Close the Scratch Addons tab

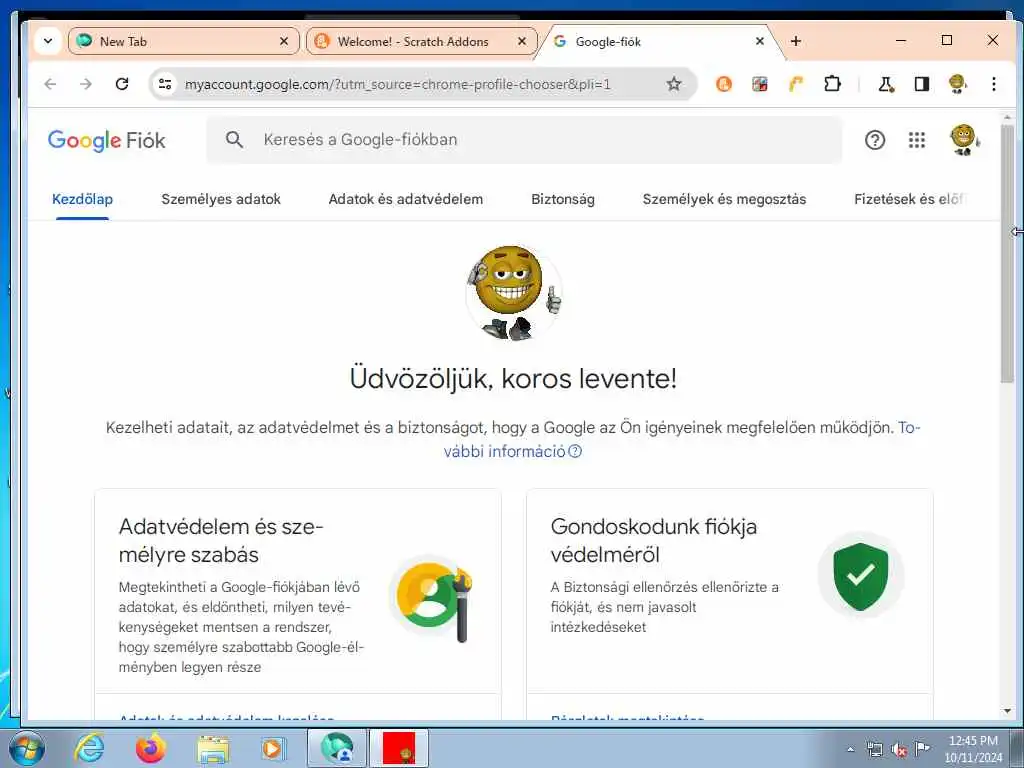(x=522, y=41)
